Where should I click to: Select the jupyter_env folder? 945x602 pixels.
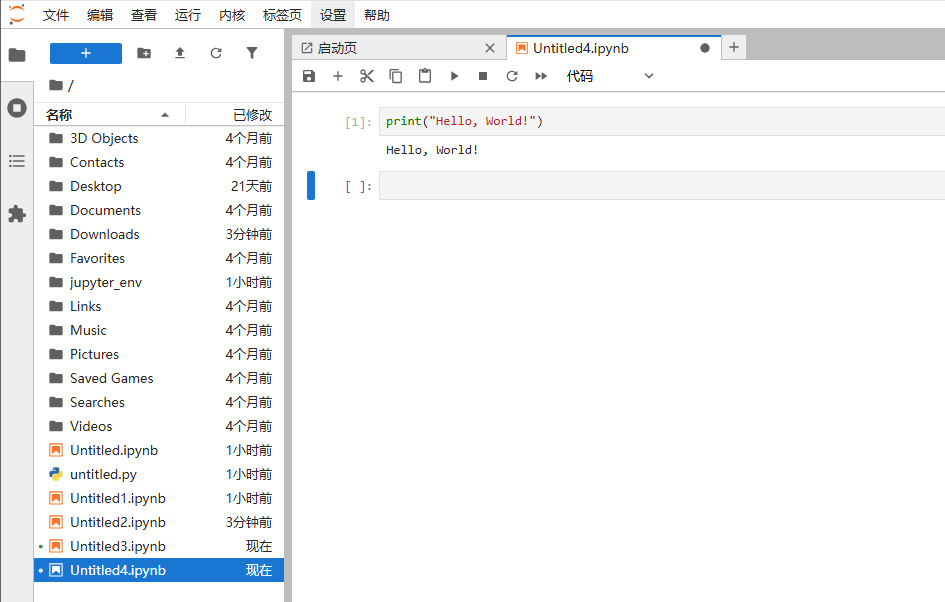(x=159, y=283)
